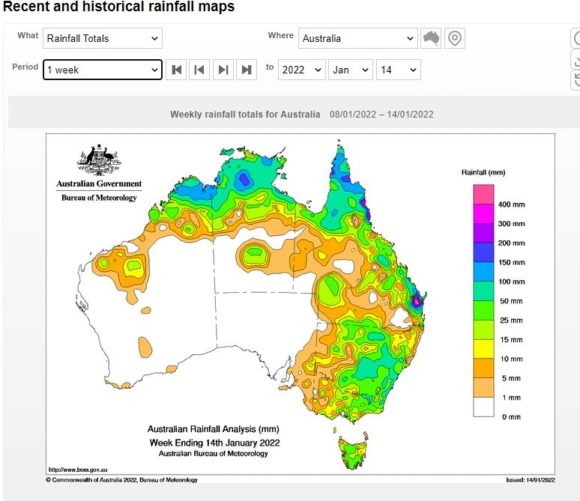Click the 5 mm orange legend swatch

[483, 368]
